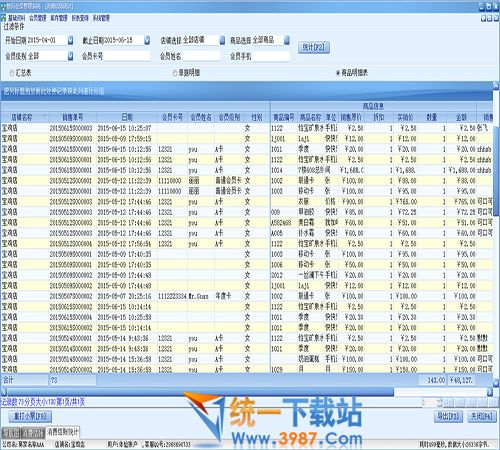The image size is (500, 450).
Task: Expand the 会员级别 dropdown
Action: pos(70,56)
